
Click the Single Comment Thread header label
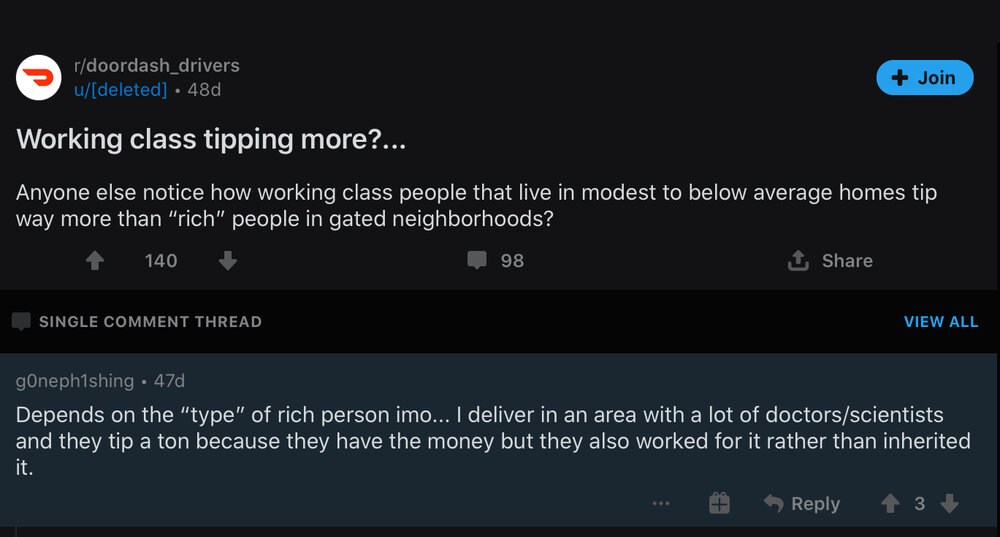tap(151, 322)
